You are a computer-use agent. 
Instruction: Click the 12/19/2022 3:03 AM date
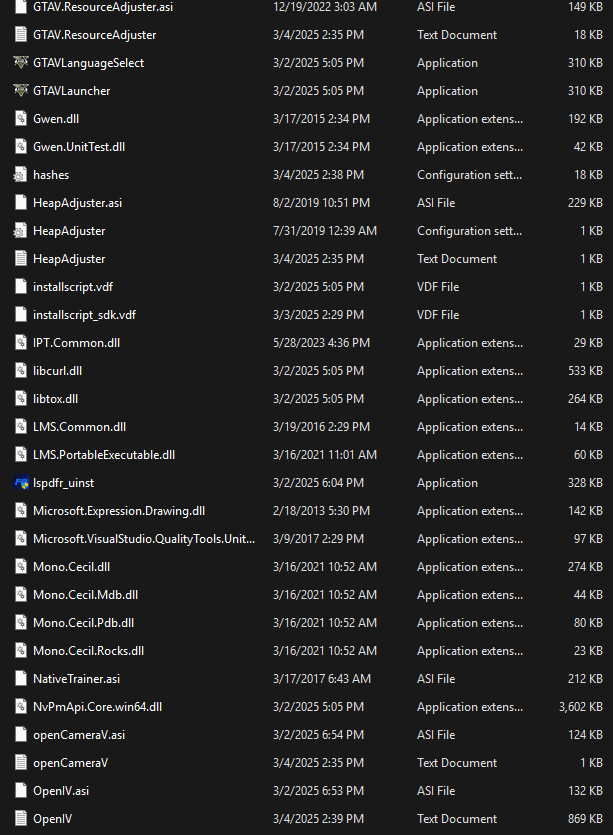325,7
